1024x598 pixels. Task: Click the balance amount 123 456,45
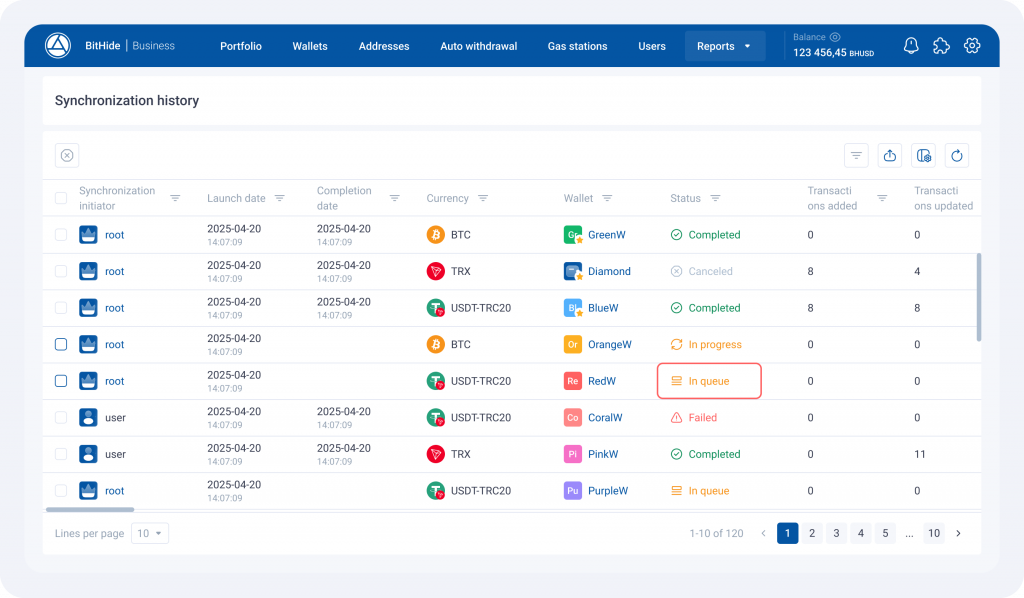(820, 52)
